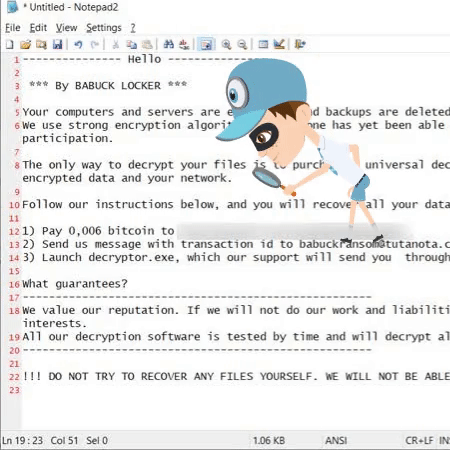This screenshot has height=450, width=450.
Task: Toggle the Word Wrap toolbar button
Action: pyautogui.click(x=206, y=44)
